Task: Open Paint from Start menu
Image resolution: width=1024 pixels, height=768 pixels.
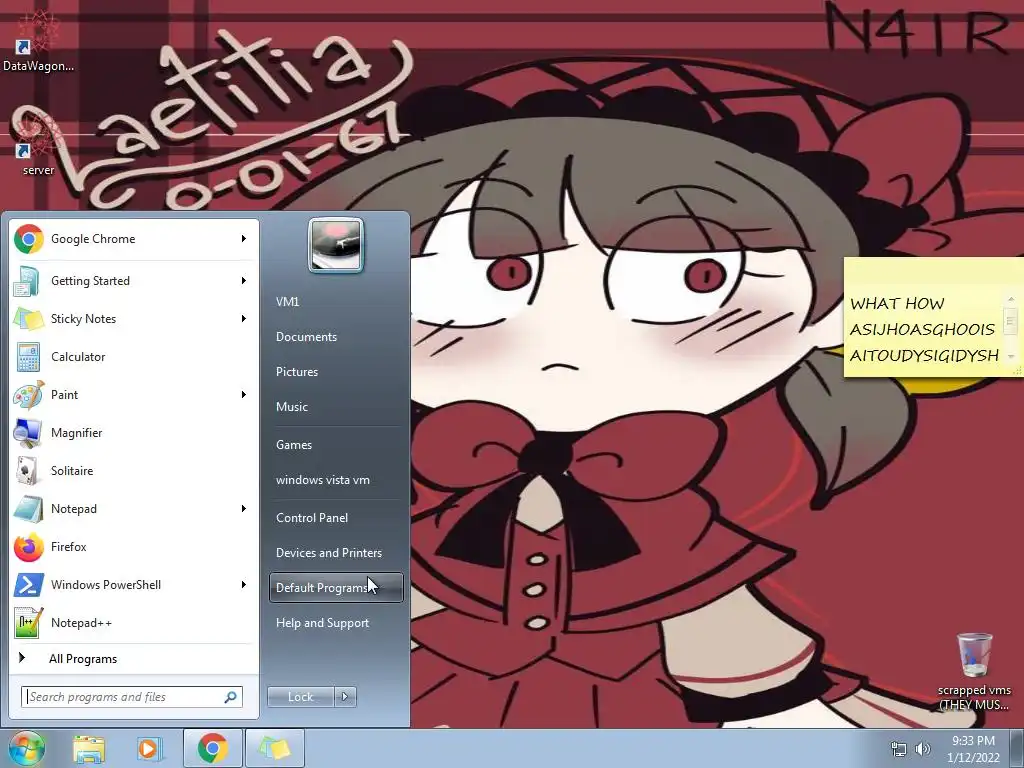Action: pyautogui.click(x=134, y=394)
